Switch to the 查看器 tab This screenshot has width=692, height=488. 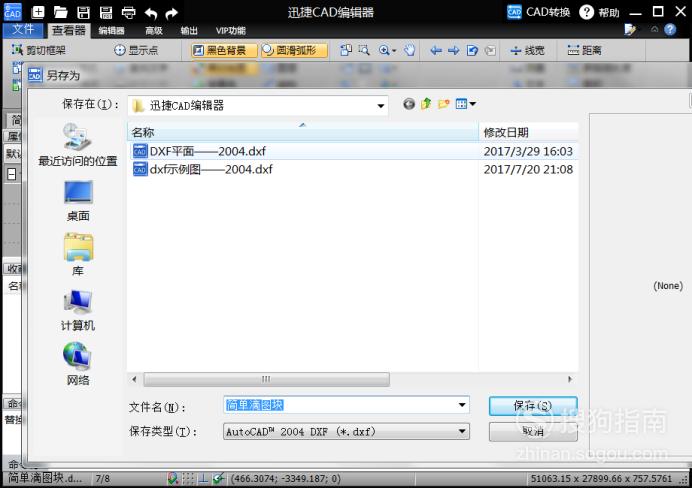tap(68, 30)
